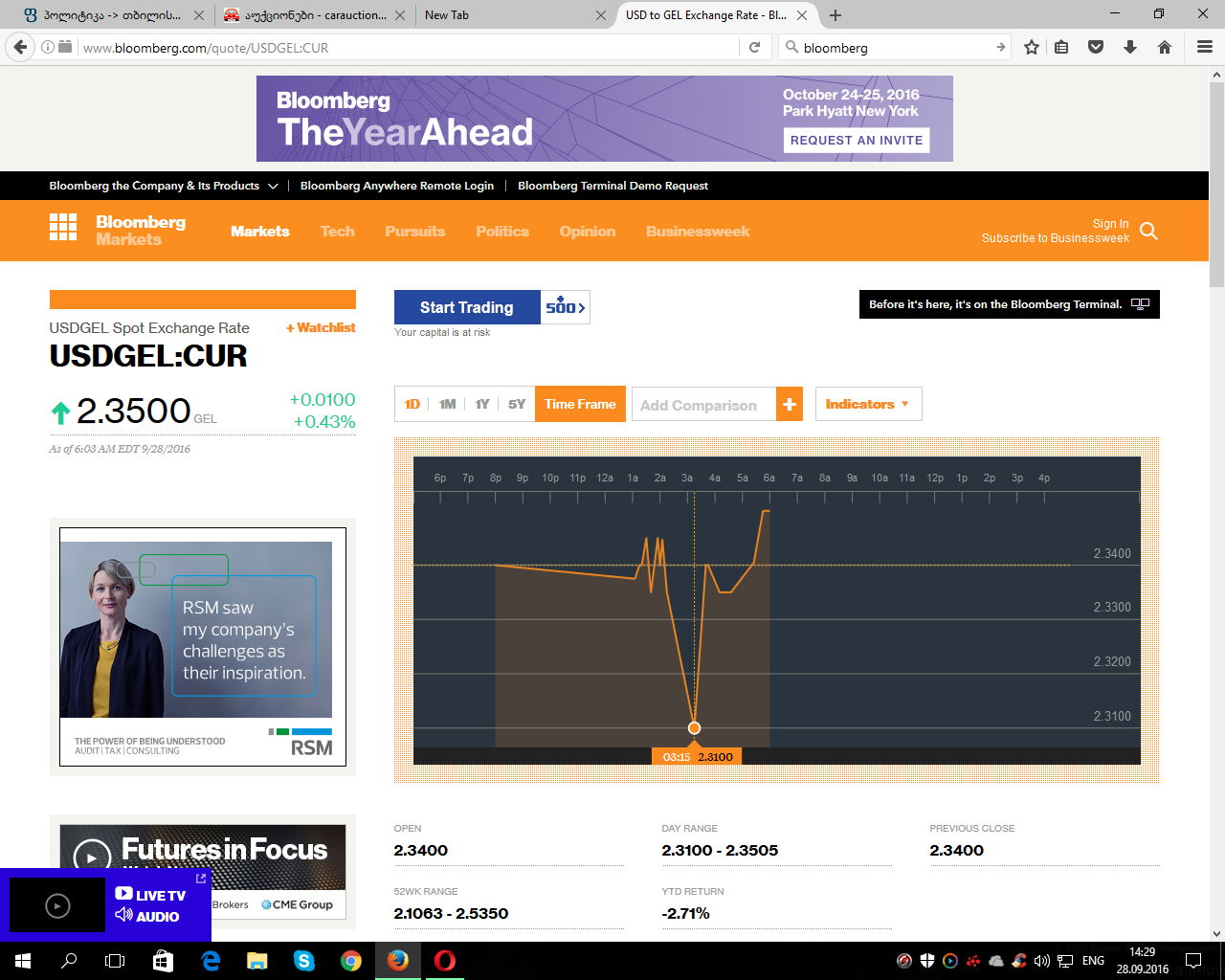Submit the search bar query arrow
This screenshot has height=980, width=1225.
click(x=1000, y=47)
